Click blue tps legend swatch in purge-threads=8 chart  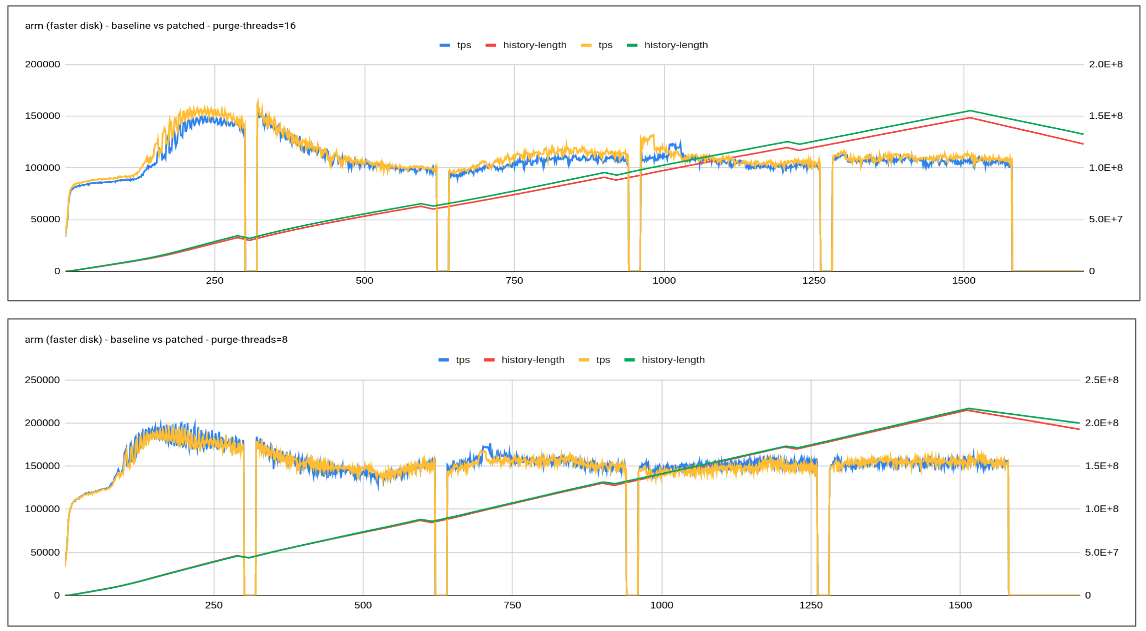(444, 360)
